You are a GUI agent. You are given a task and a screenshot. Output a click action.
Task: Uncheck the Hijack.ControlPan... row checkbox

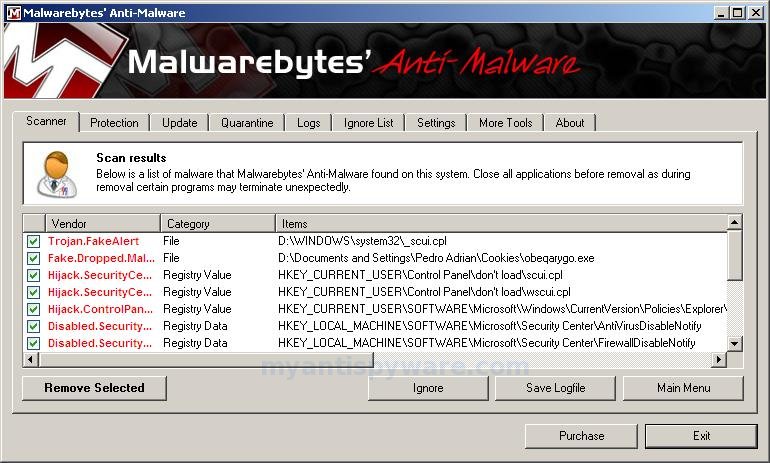pyautogui.click(x=33, y=309)
